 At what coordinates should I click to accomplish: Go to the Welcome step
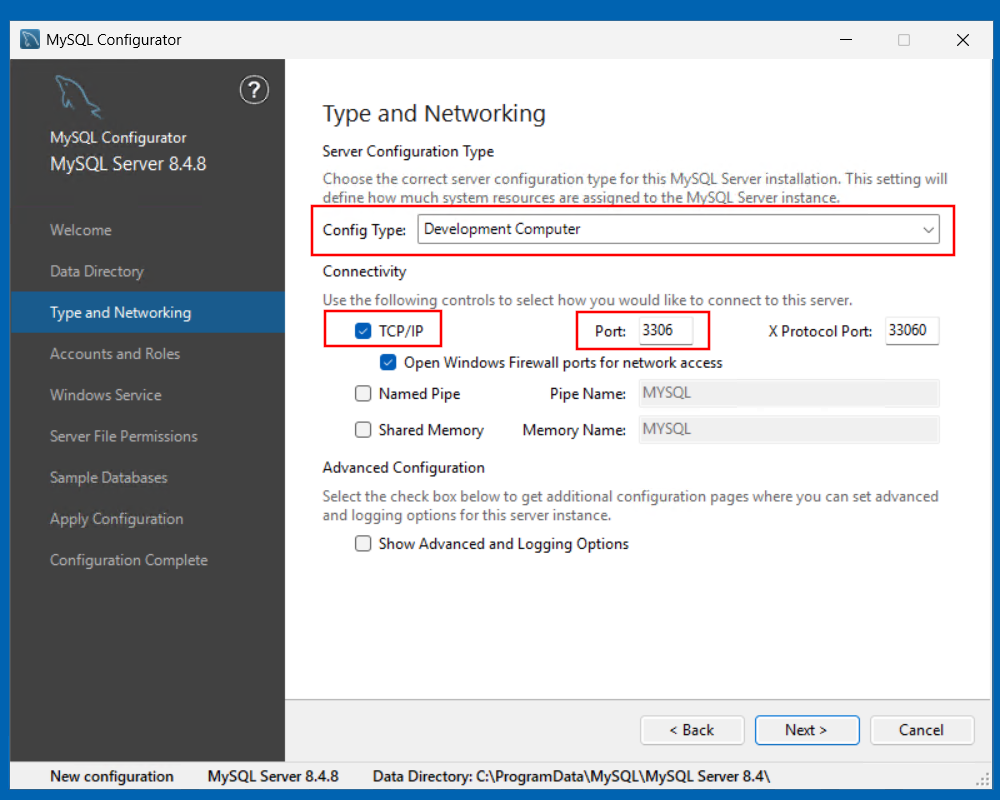(x=148, y=230)
